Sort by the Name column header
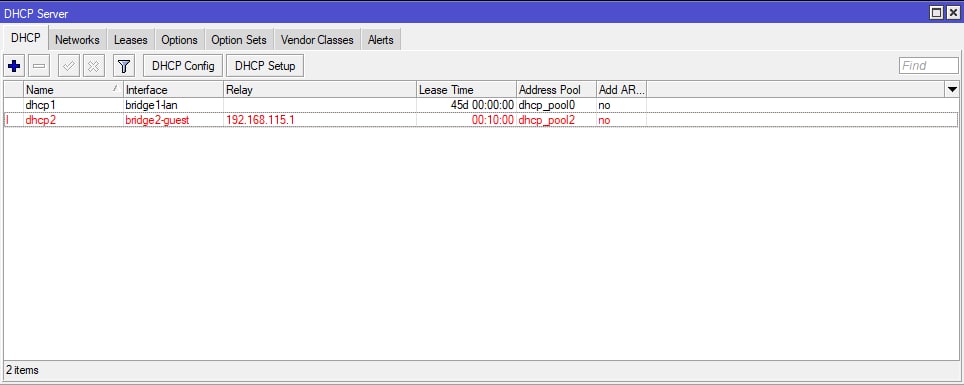Viewport: 964px width, 385px height. [73, 90]
